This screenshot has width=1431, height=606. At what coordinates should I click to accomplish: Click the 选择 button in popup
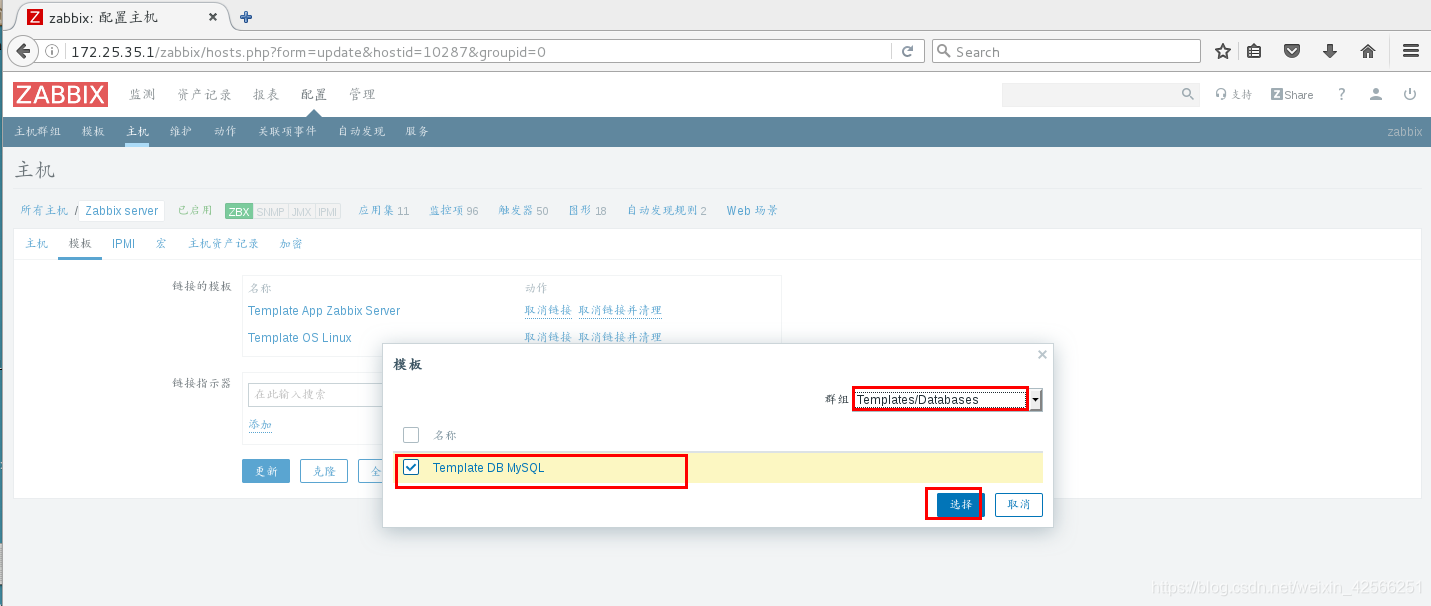(x=961, y=505)
